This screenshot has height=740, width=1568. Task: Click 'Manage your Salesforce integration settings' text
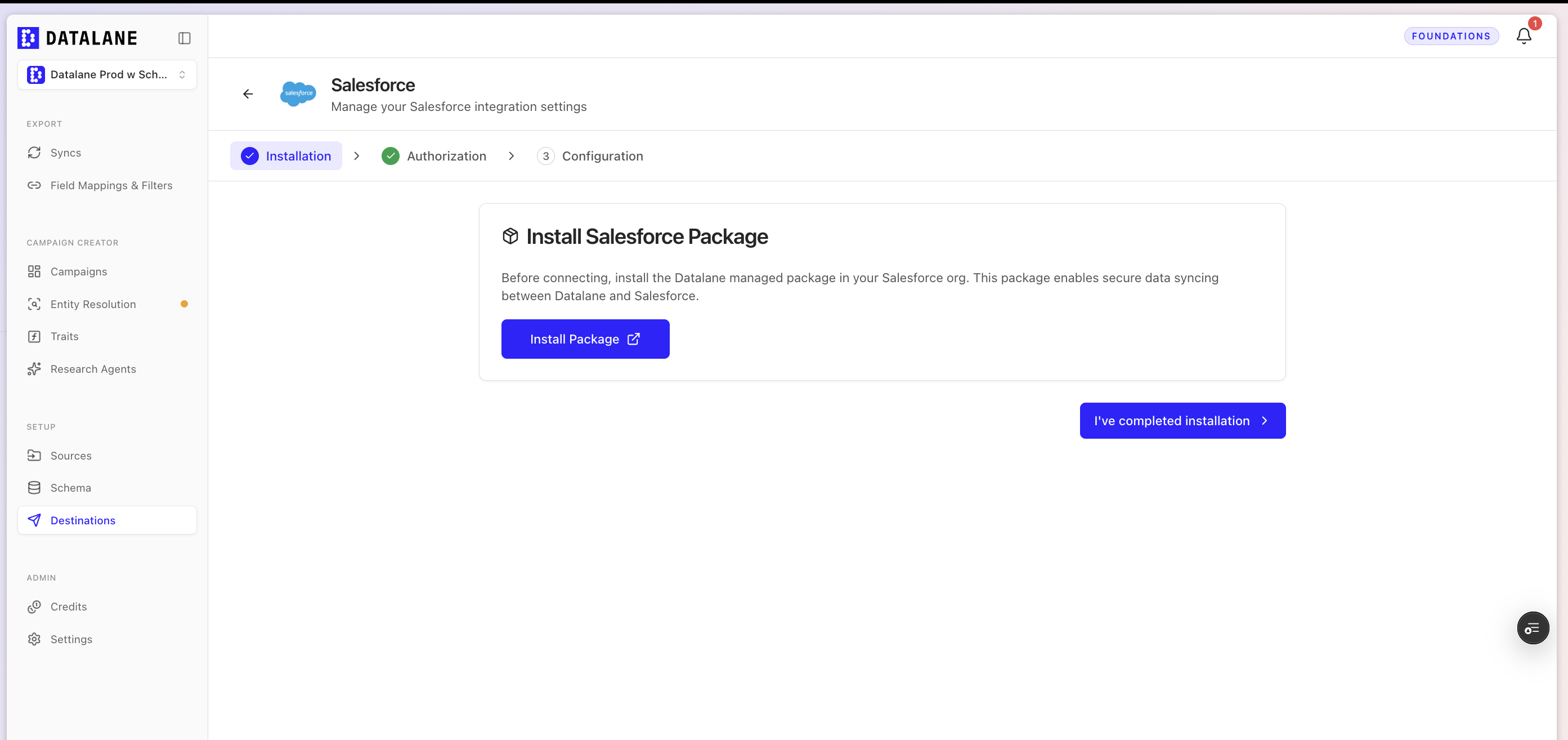click(x=459, y=106)
